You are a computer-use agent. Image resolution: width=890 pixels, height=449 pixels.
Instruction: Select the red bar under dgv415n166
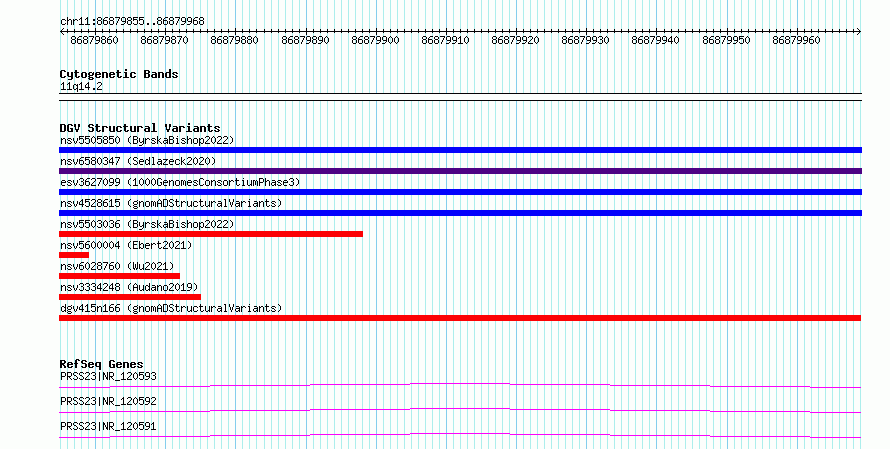pos(460,318)
